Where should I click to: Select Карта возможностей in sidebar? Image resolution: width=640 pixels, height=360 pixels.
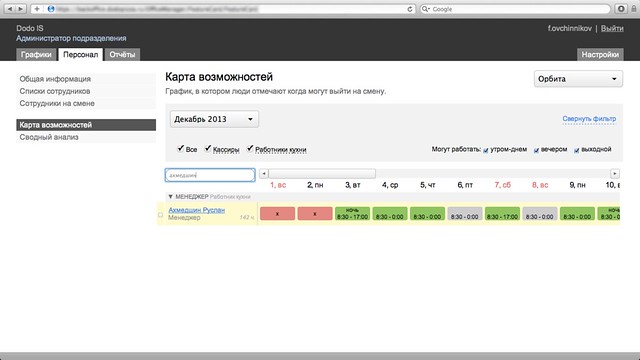coord(86,125)
